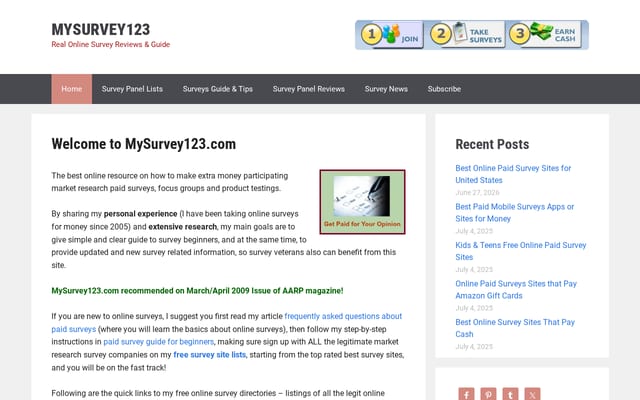Open 'Best Online Survey Sites That Pay Cash' post
The image size is (640, 400).
(515, 328)
